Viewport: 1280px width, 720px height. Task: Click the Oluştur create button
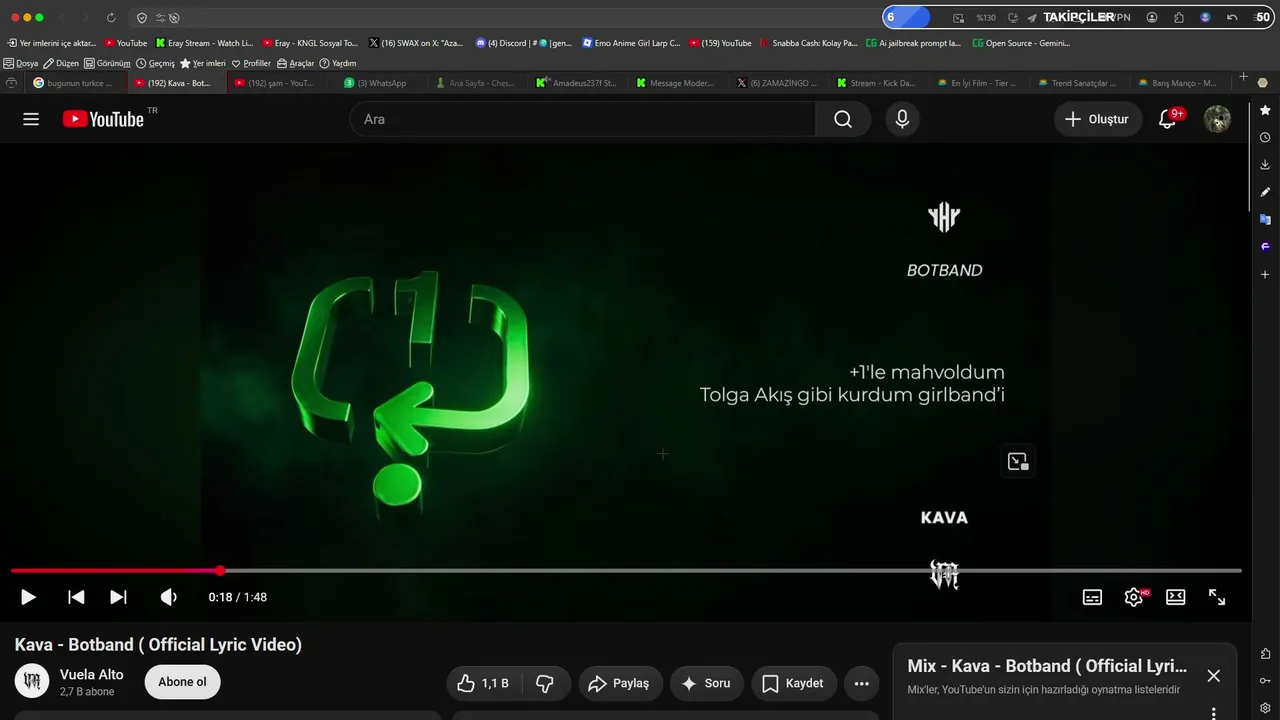pyautogui.click(x=1098, y=119)
